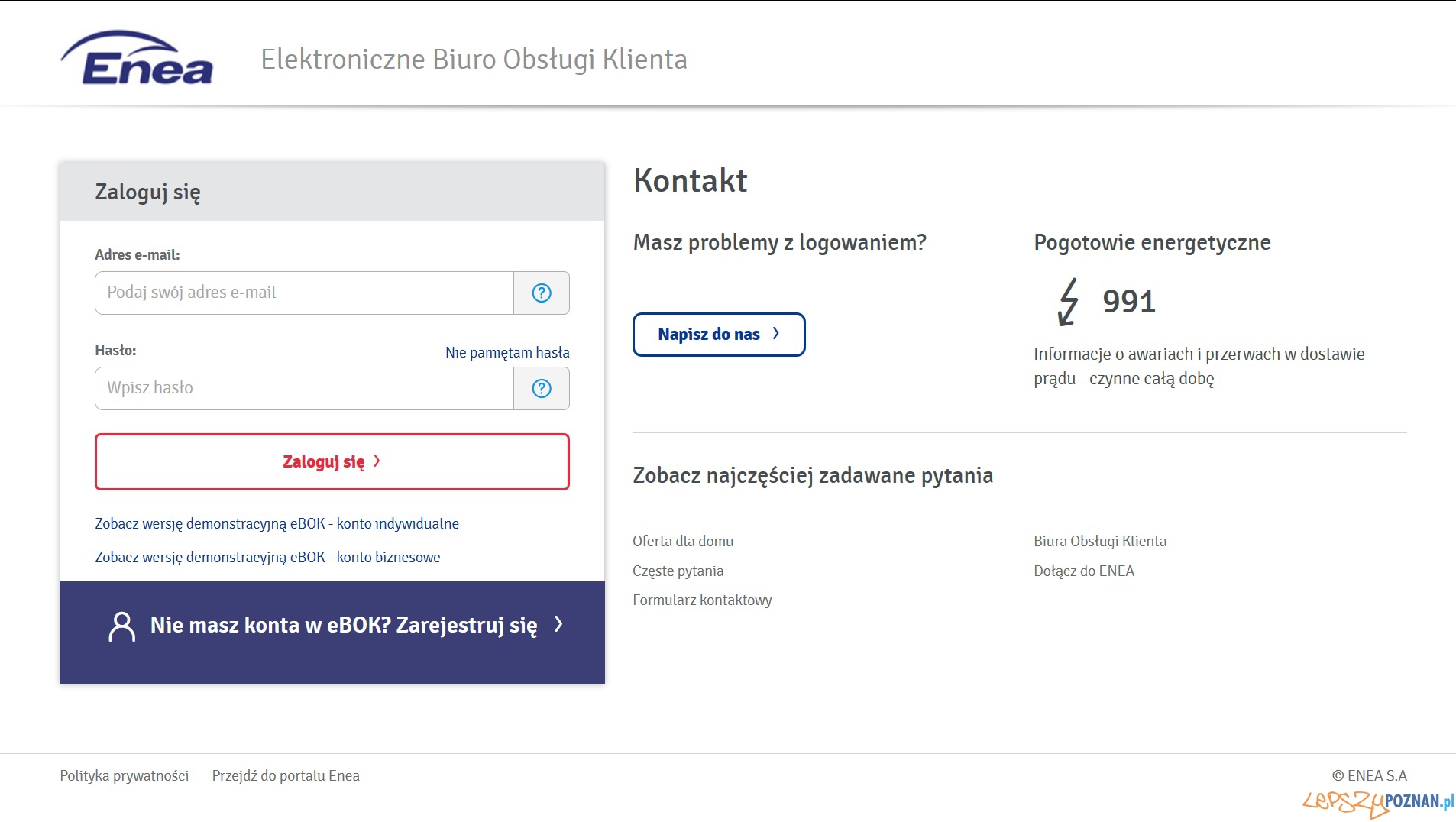Open the eBOK demo for konto indywidualne
This screenshot has width=1456, height=822.
pos(277,523)
